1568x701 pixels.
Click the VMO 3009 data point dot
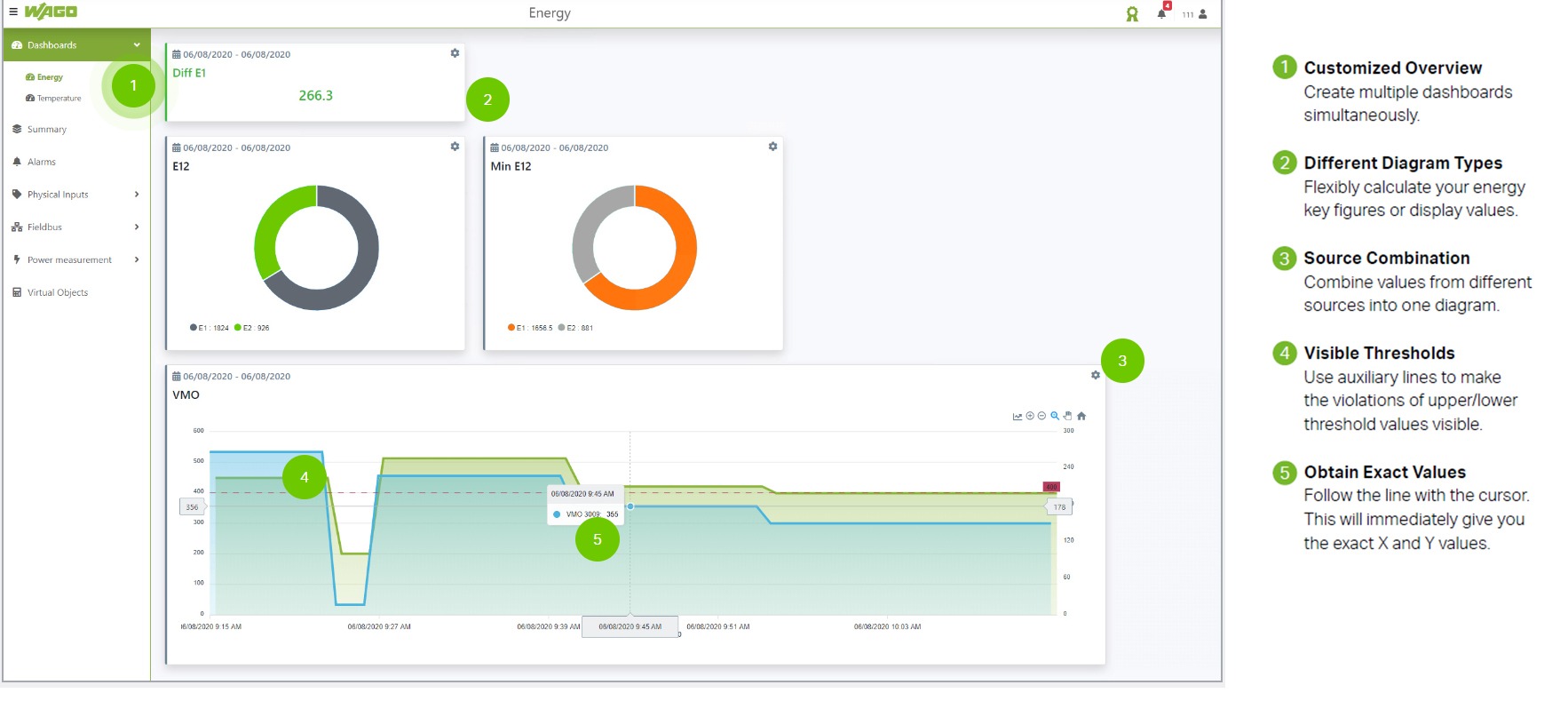tap(630, 506)
